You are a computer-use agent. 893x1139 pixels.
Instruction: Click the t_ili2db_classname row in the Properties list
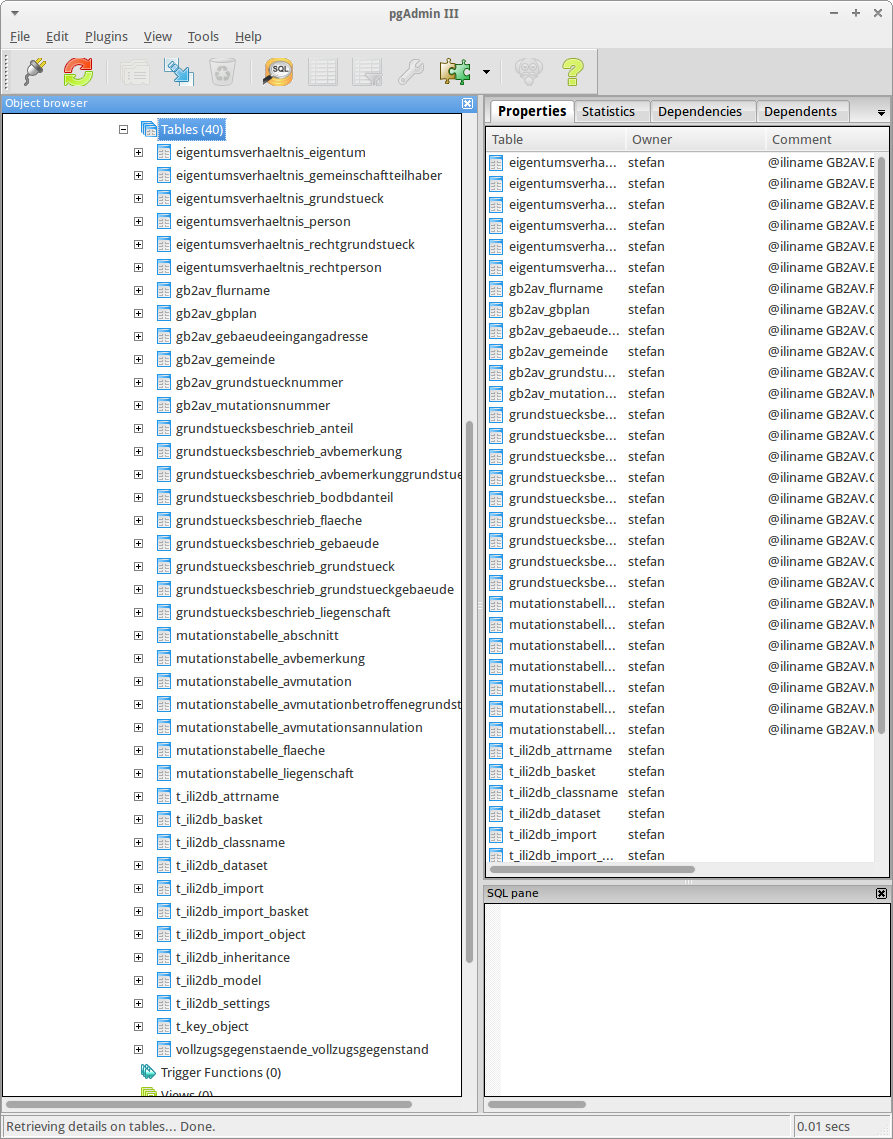click(680, 793)
